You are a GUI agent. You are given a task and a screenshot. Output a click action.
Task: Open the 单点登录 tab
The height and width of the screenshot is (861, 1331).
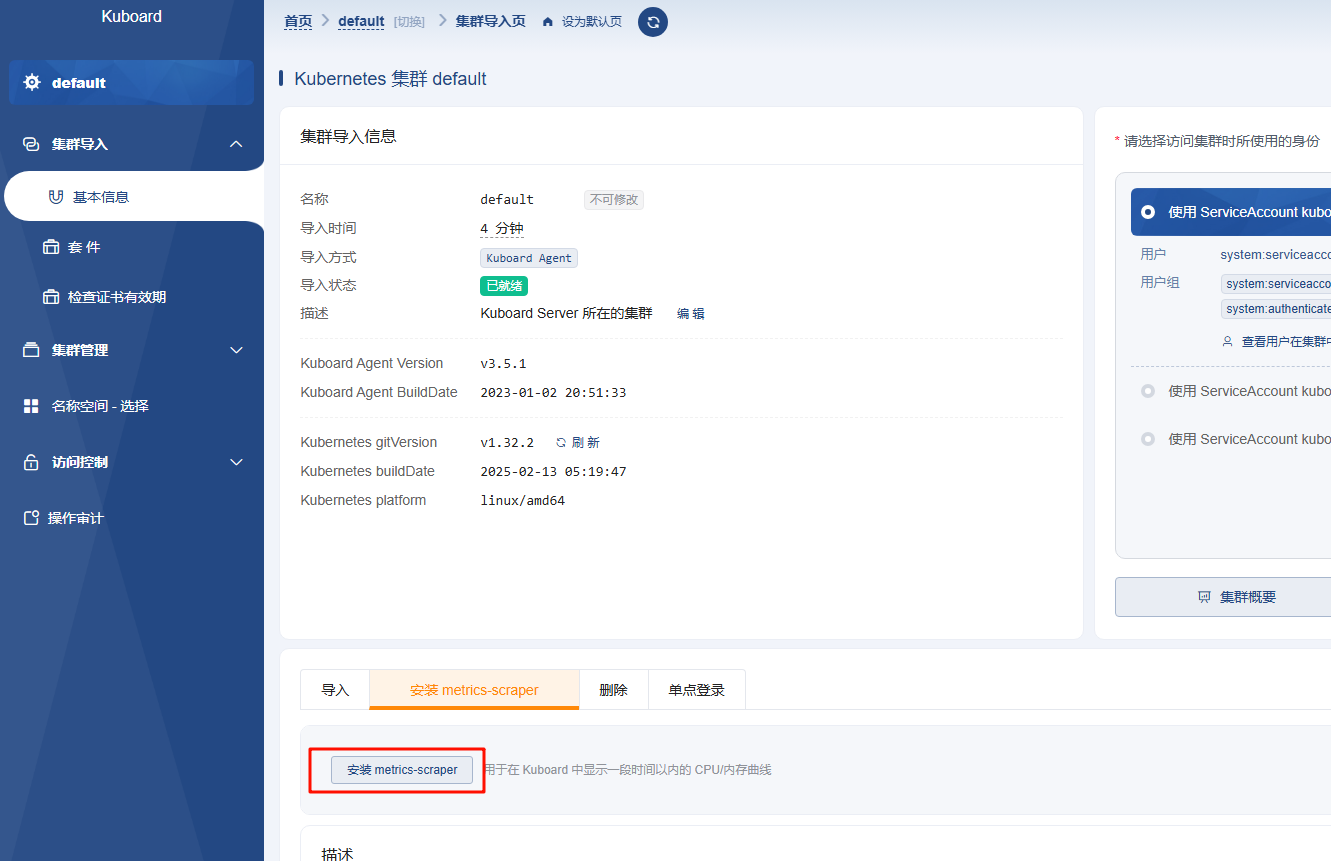[x=696, y=689]
